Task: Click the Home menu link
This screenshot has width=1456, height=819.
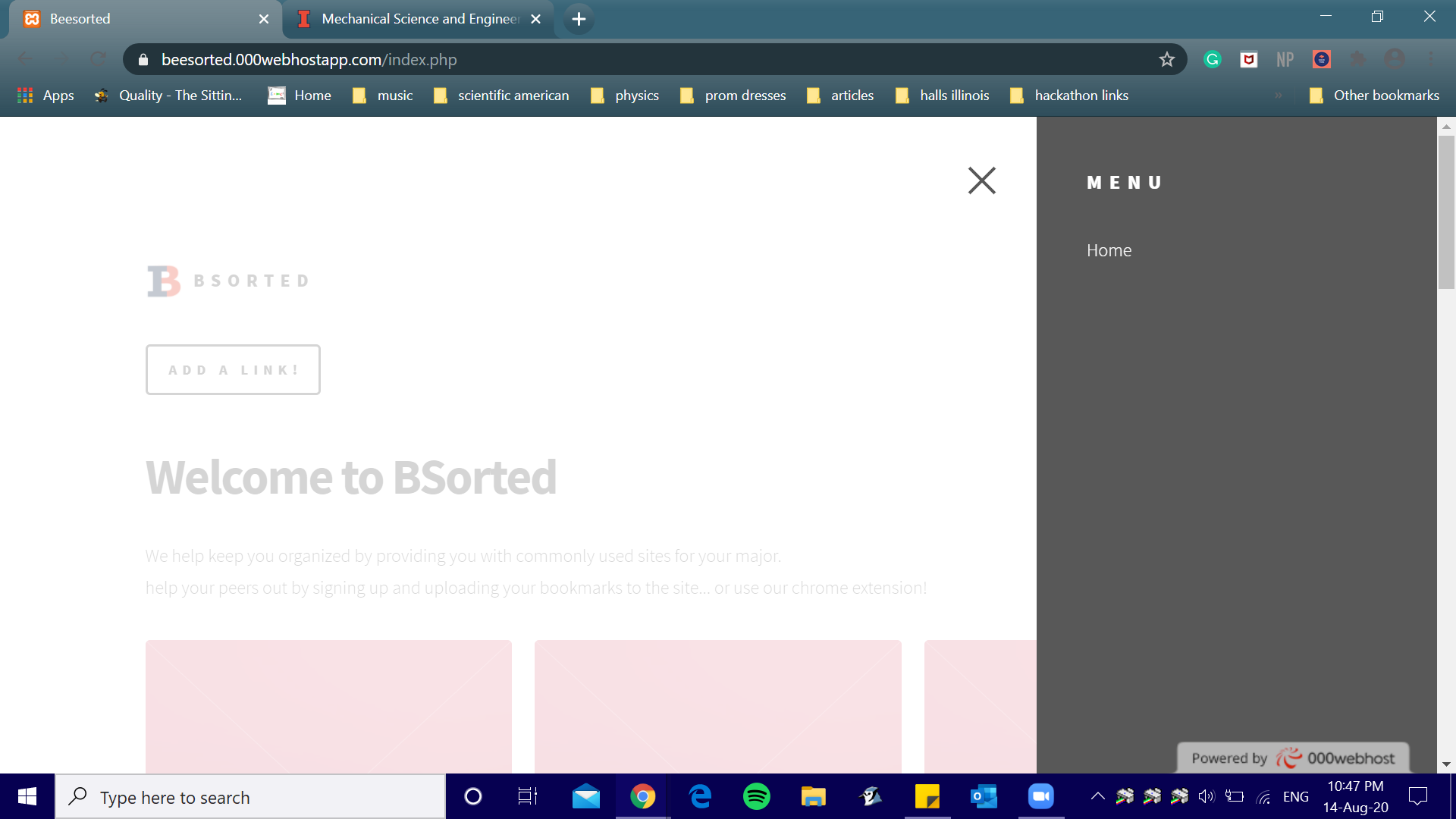Action: (x=1109, y=250)
